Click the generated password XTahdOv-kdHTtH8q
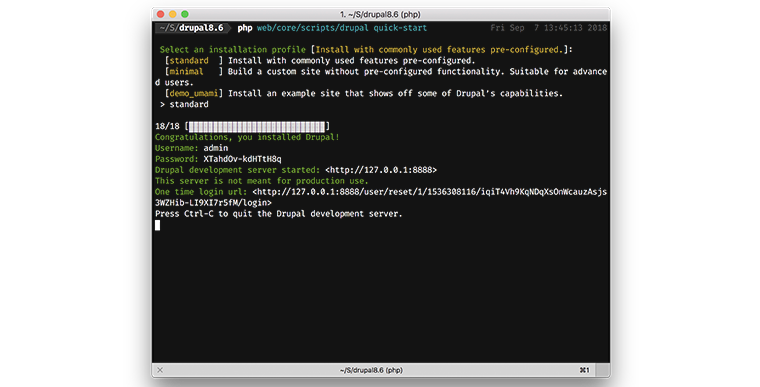The image size is (760, 387). [x=242, y=159]
